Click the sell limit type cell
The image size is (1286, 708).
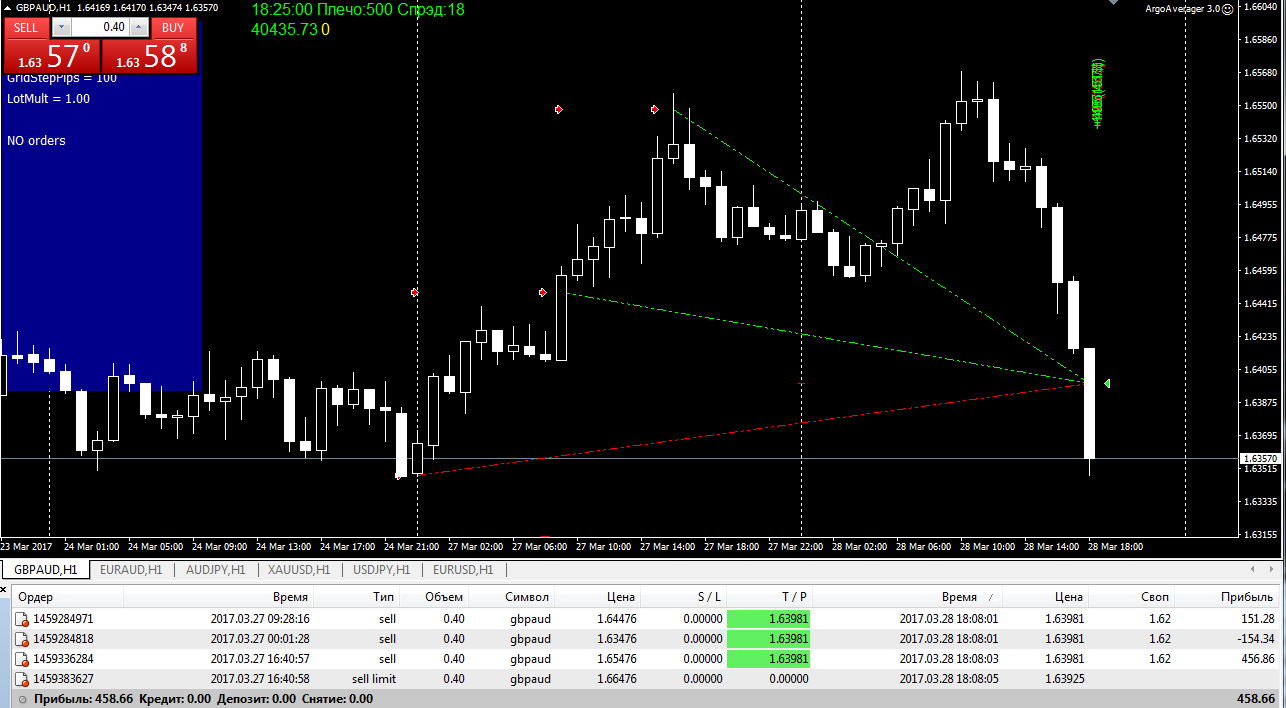pyautogui.click(x=373, y=679)
